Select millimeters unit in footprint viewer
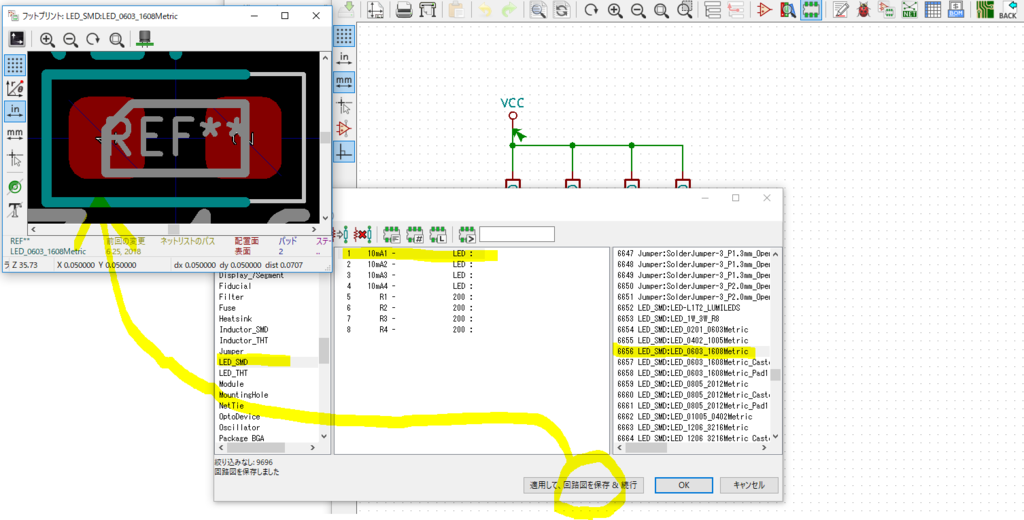The height and width of the screenshot is (520, 1024). coord(15,135)
